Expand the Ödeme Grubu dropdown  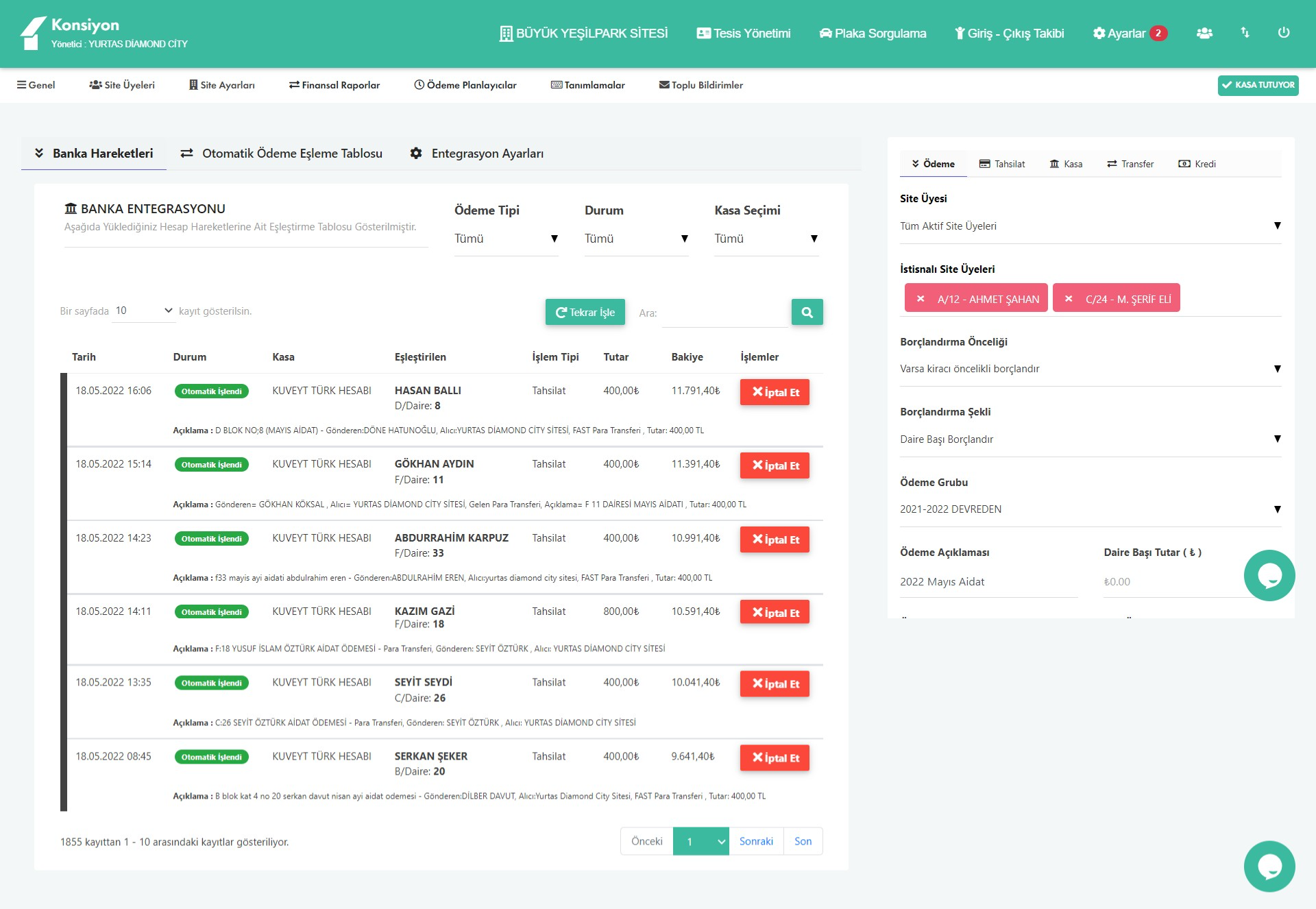point(1090,509)
